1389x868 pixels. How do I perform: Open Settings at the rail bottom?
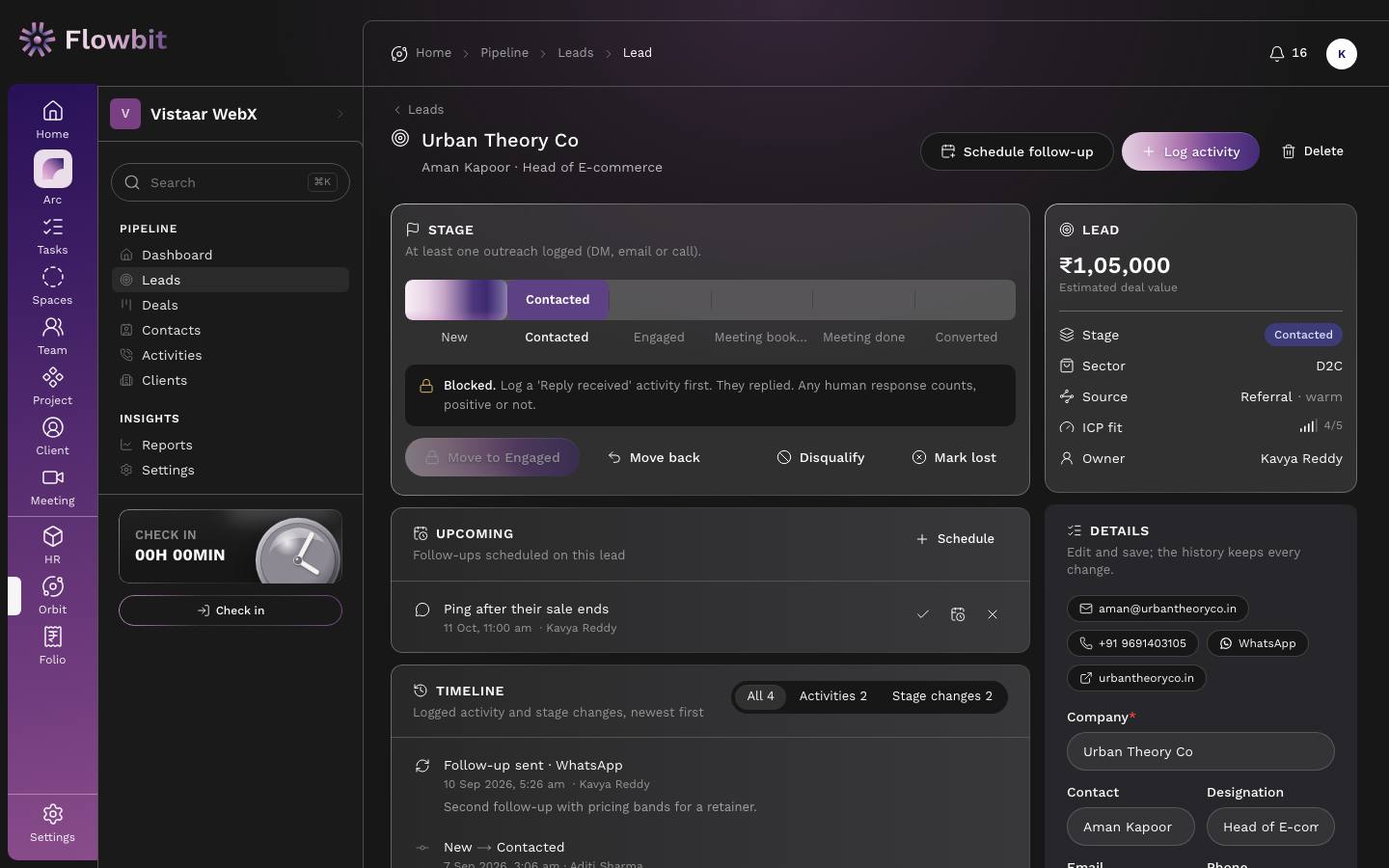[52, 823]
